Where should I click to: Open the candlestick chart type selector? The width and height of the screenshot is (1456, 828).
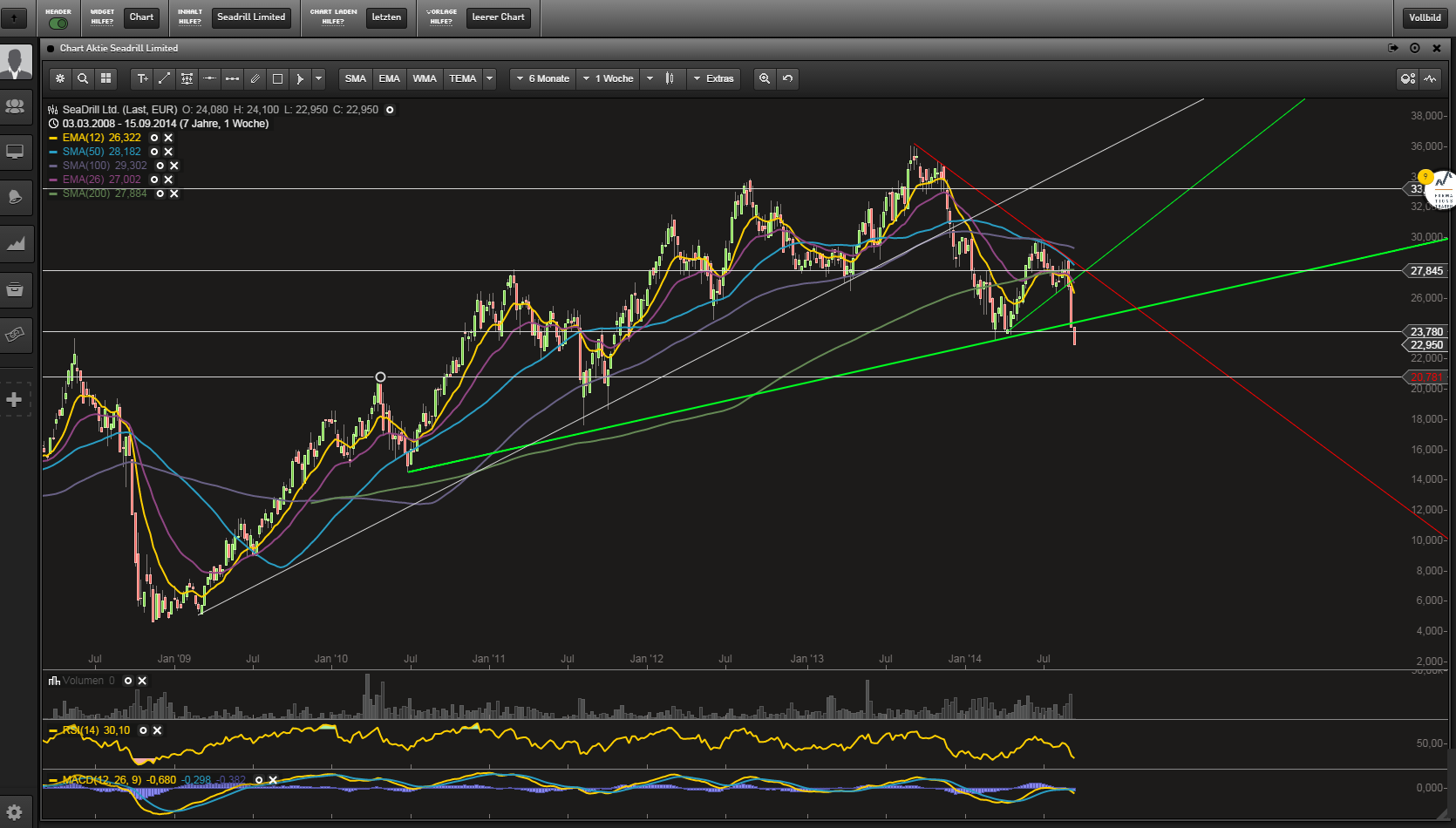(670, 78)
